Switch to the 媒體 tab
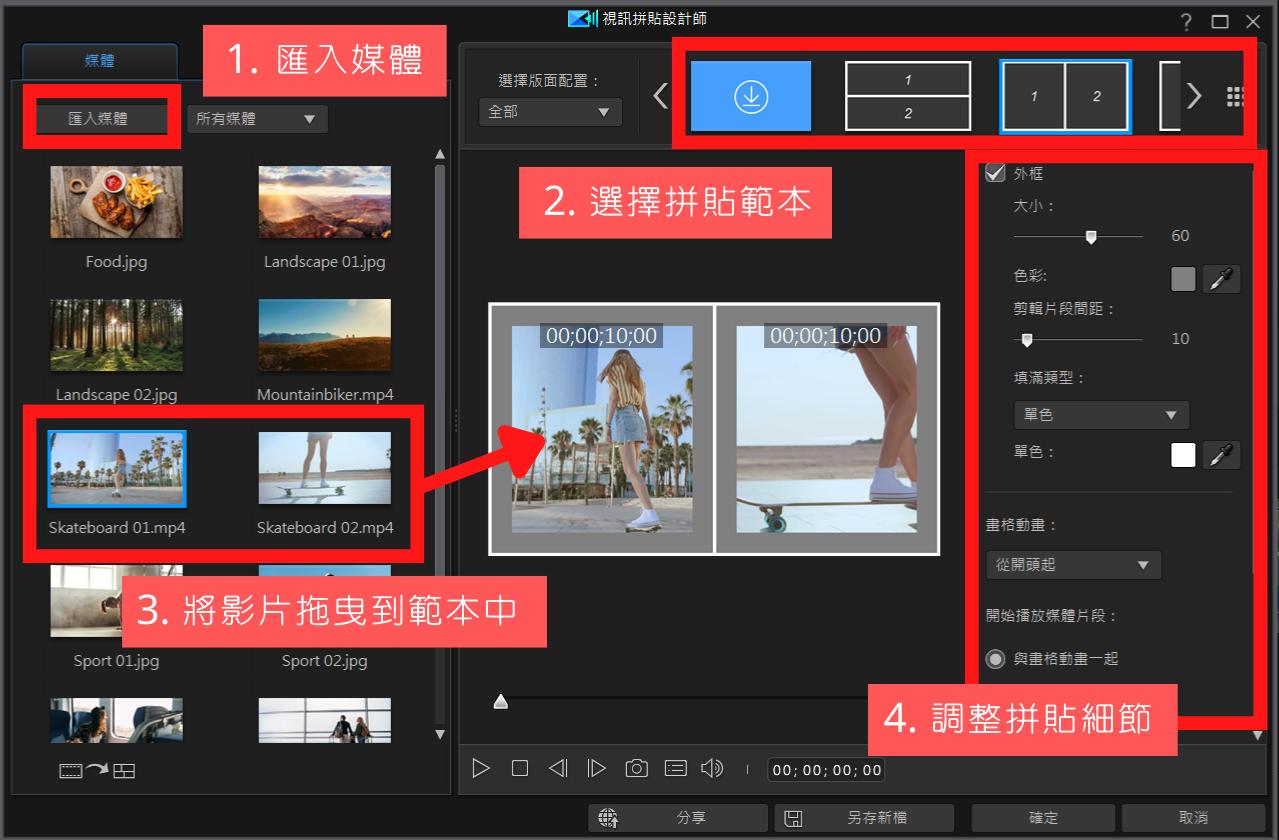This screenshot has width=1279, height=840. pyautogui.click(x=99, y=61)
